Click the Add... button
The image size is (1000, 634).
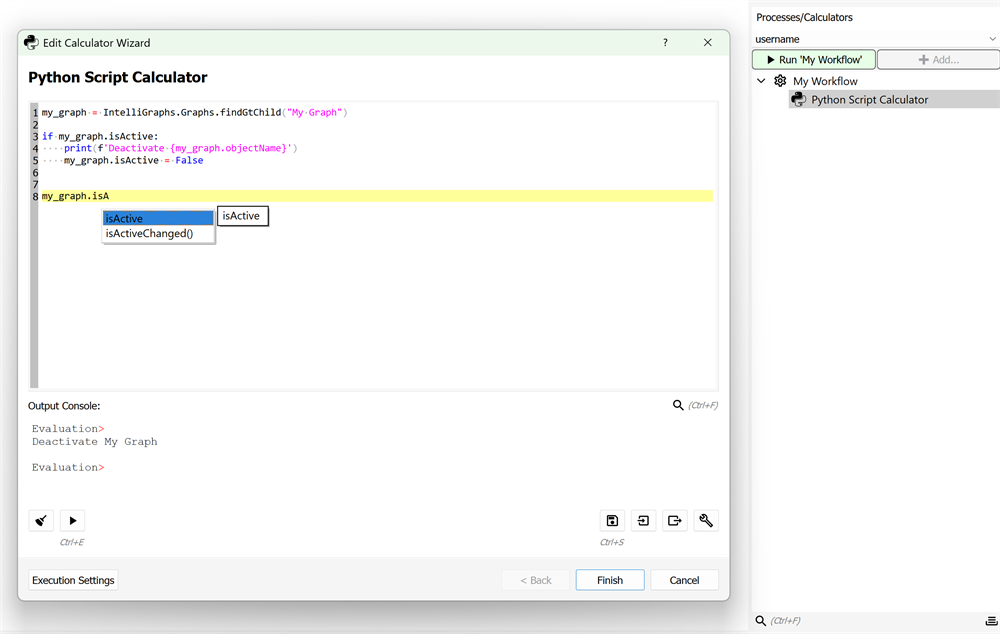coord(938,59)
